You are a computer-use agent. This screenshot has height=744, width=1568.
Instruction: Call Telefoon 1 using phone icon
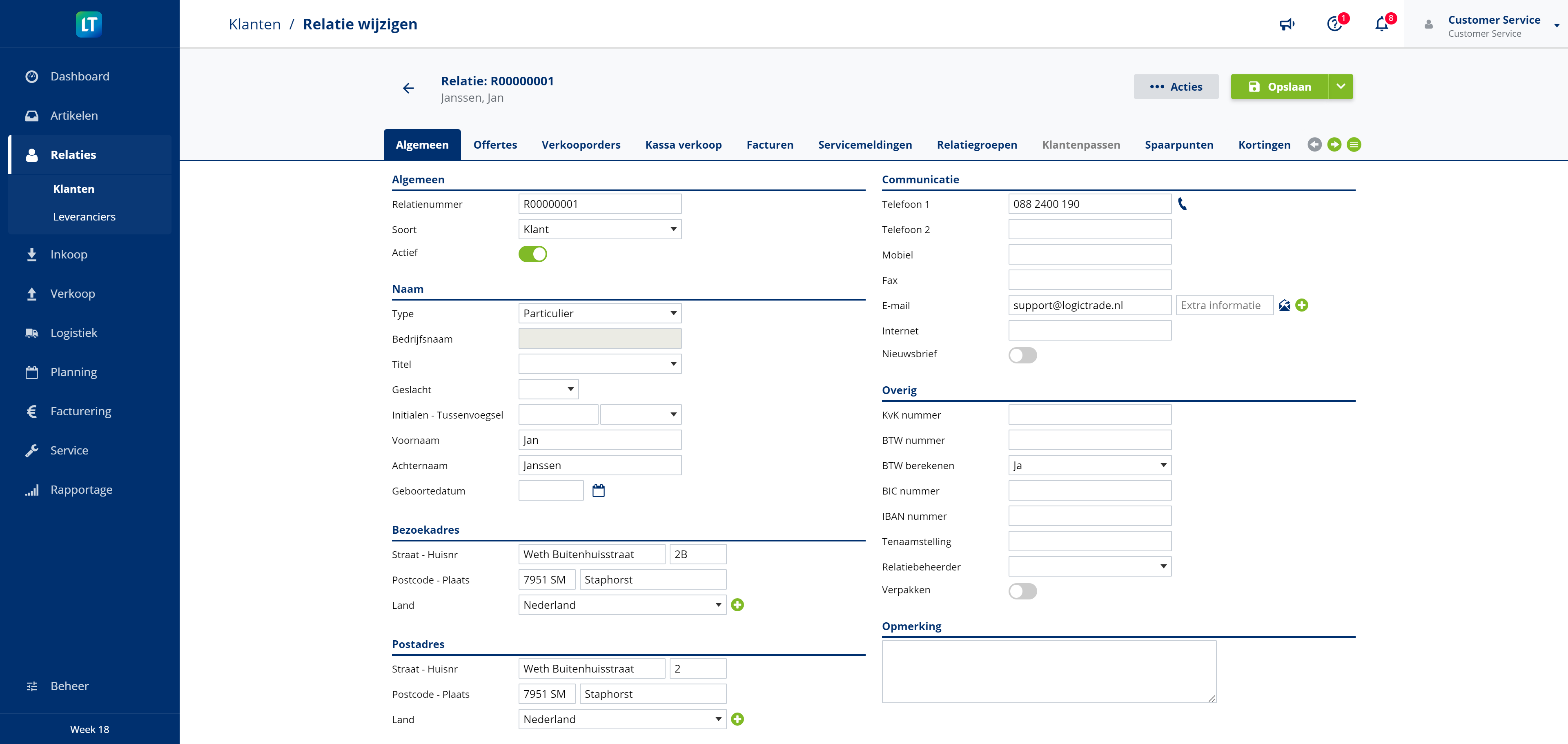pos(1182,204)
